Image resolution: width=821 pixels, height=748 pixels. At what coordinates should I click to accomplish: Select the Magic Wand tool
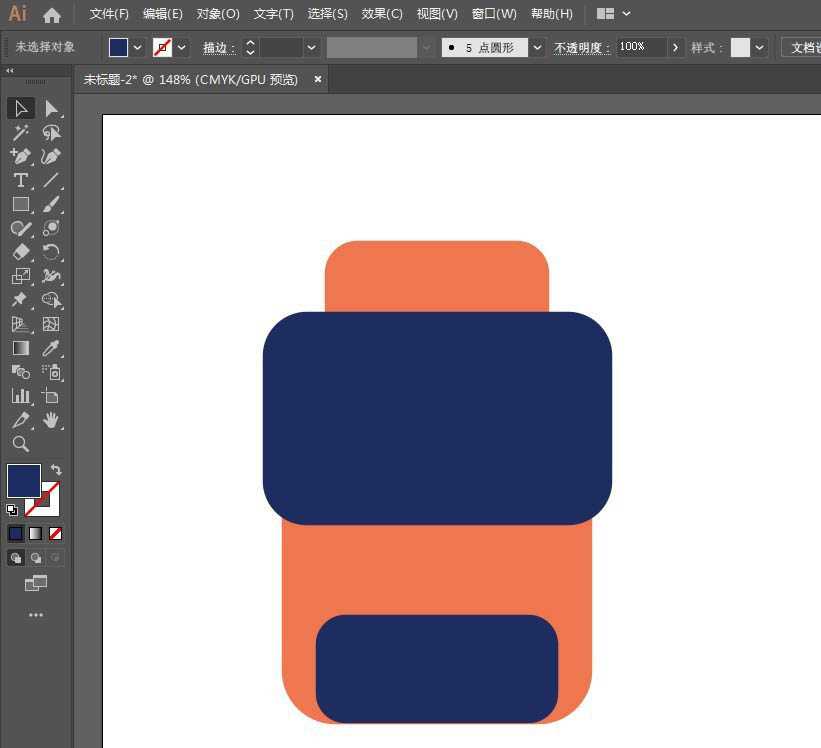tap(20, 132)
